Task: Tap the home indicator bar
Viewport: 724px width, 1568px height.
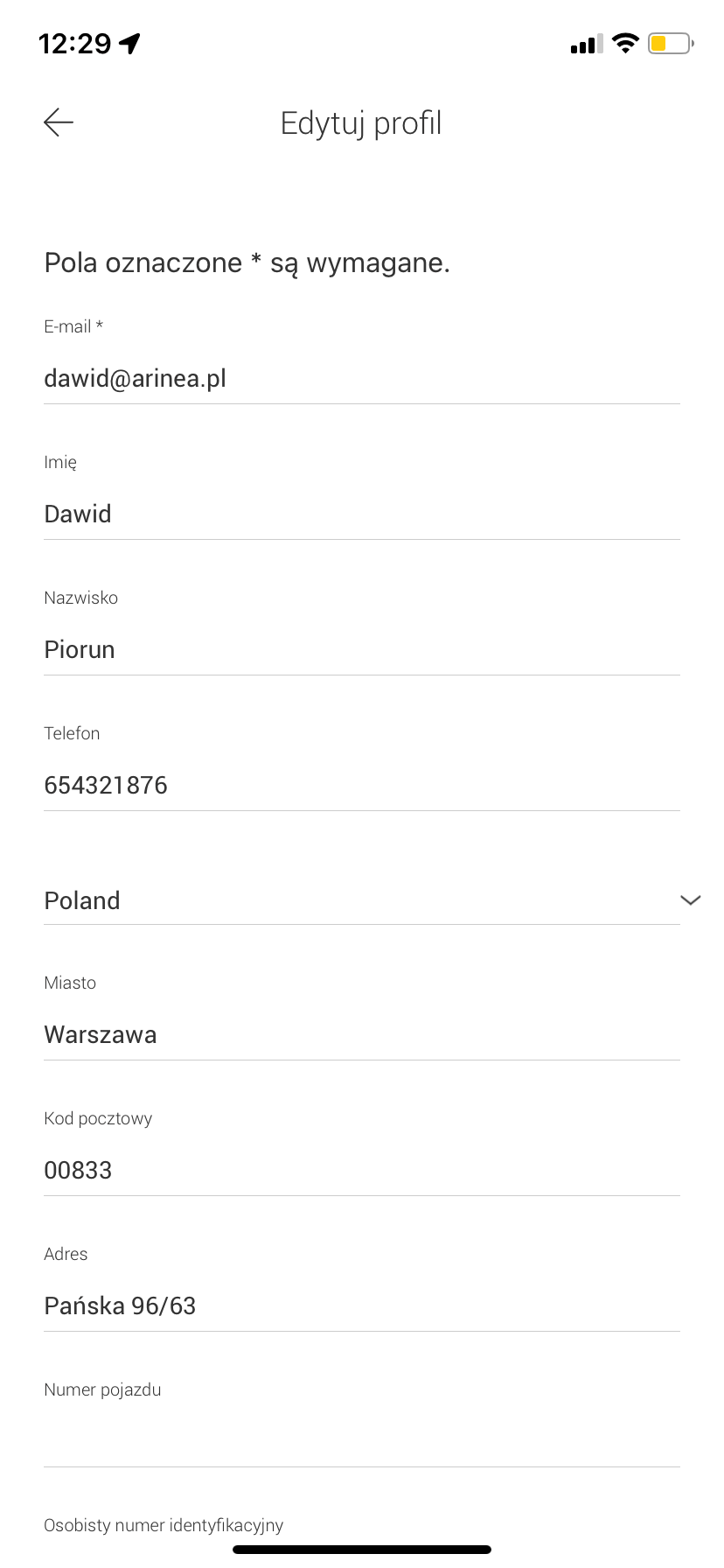Action: (x=362, y=1550)
